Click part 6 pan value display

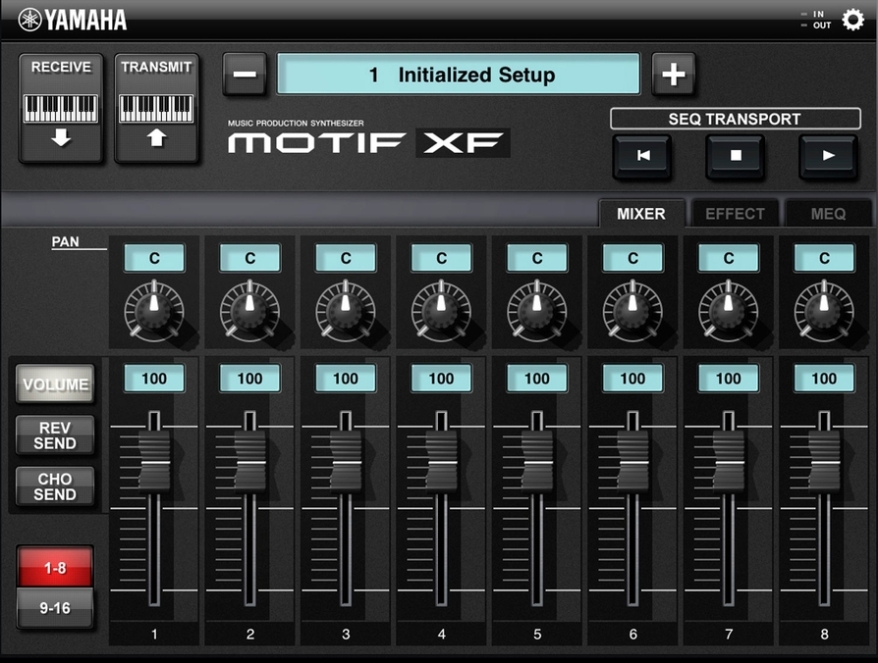click(x=633, y=258)
